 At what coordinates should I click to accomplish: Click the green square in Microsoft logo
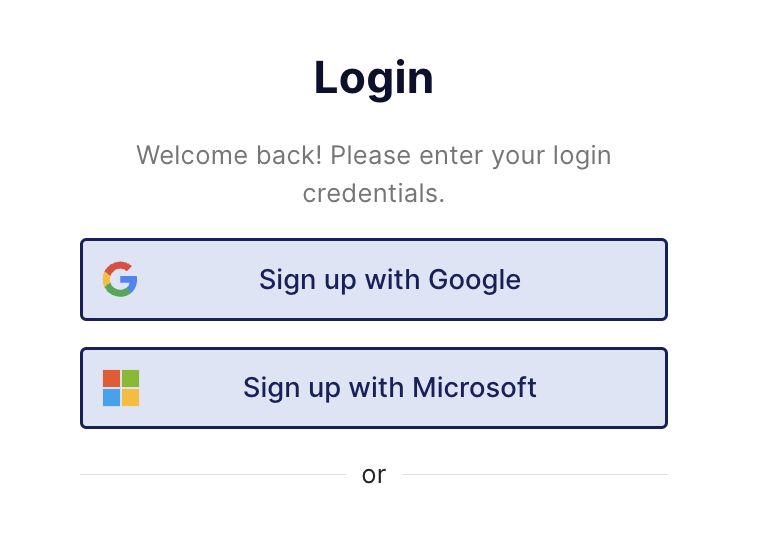pyautogui.click(x=130, y=378)
